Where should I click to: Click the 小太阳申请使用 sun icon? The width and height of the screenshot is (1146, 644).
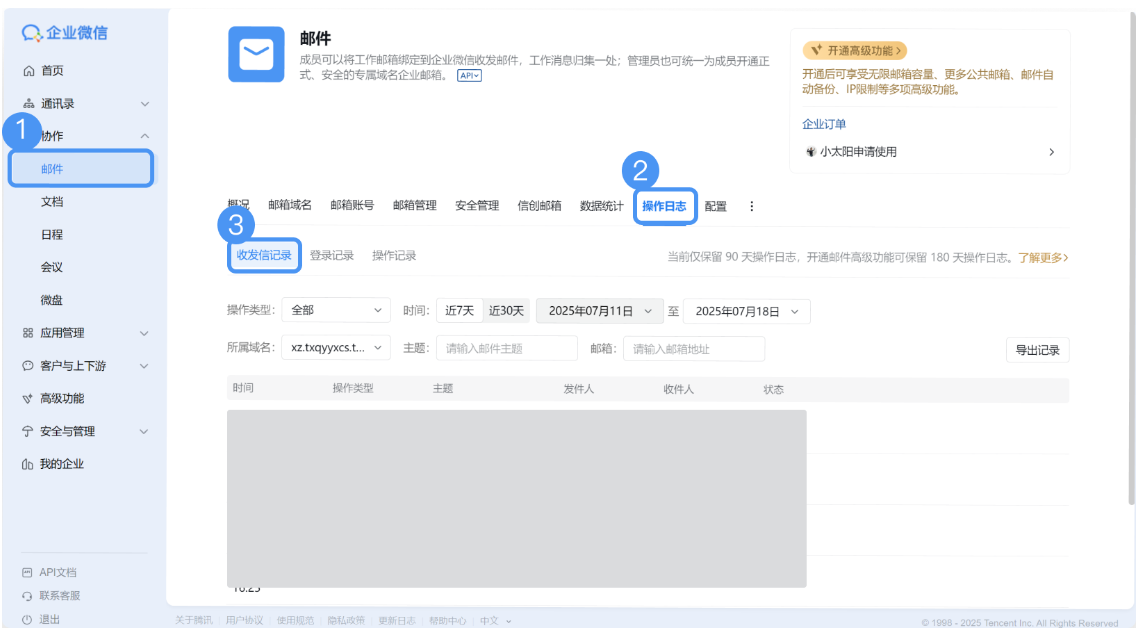811,152
